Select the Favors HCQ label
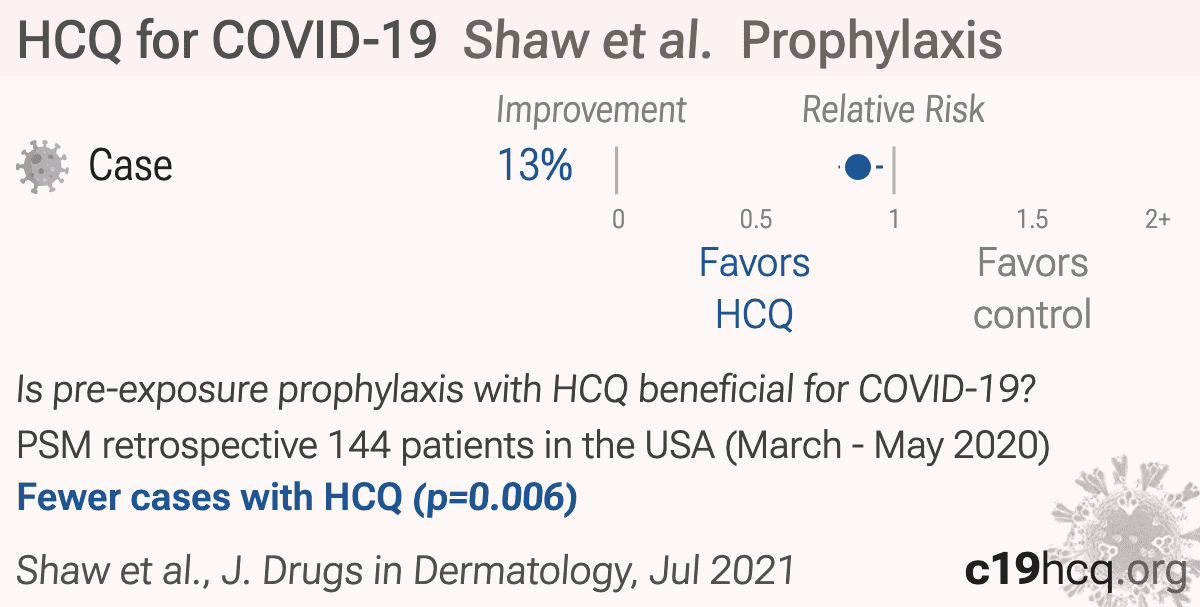 click(x=754, y=289)
